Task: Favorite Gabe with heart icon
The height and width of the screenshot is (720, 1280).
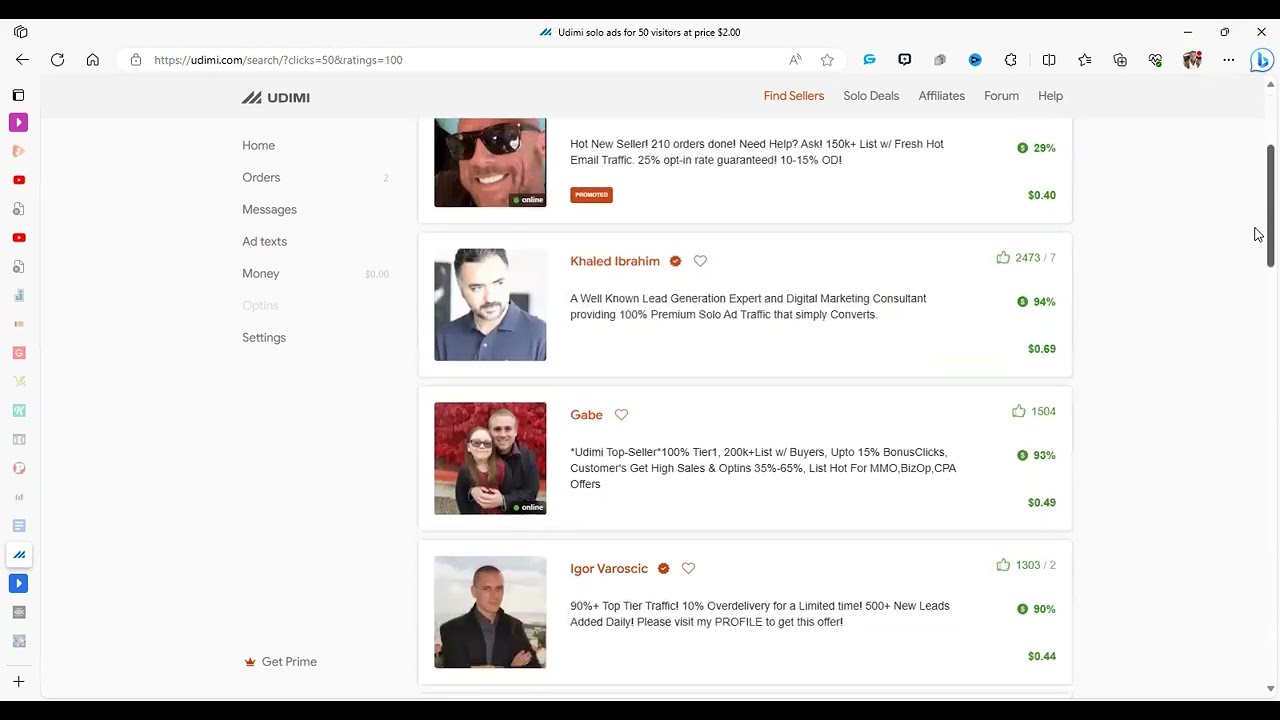Action: 621,415
